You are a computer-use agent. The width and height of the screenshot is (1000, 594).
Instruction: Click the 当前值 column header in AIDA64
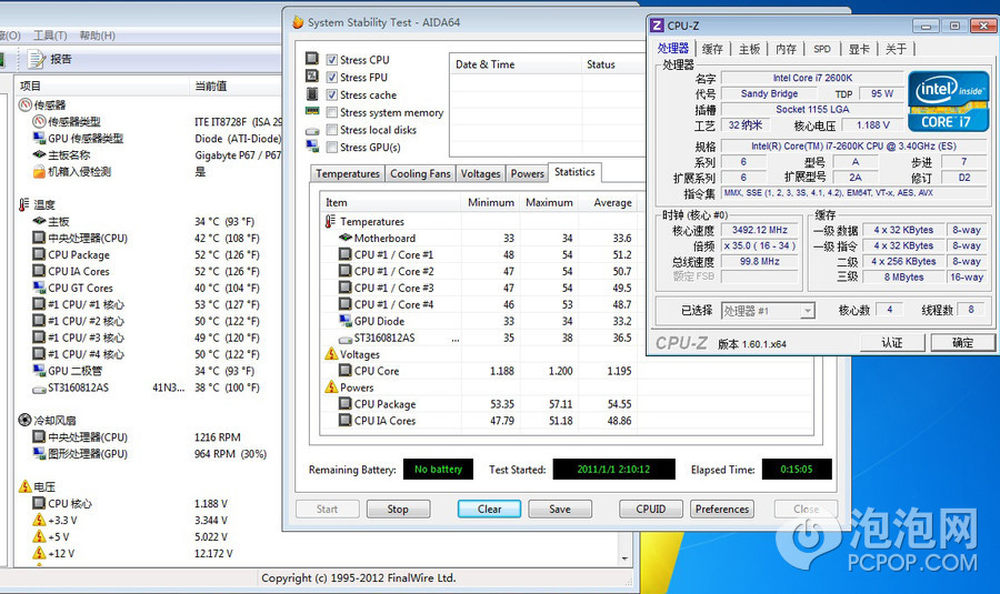235,86
